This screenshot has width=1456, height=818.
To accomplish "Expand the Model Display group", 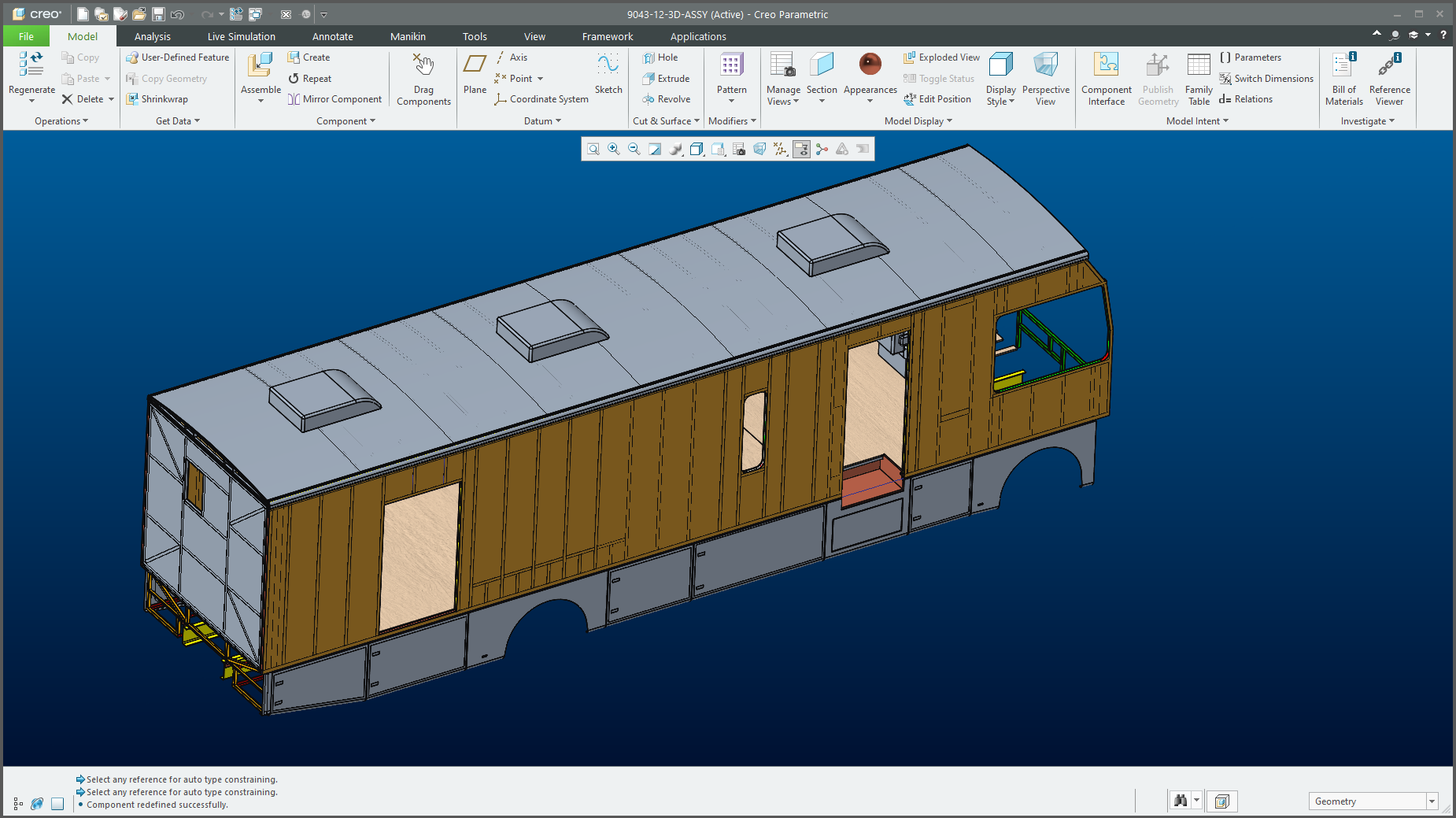I will coord(918,121).
